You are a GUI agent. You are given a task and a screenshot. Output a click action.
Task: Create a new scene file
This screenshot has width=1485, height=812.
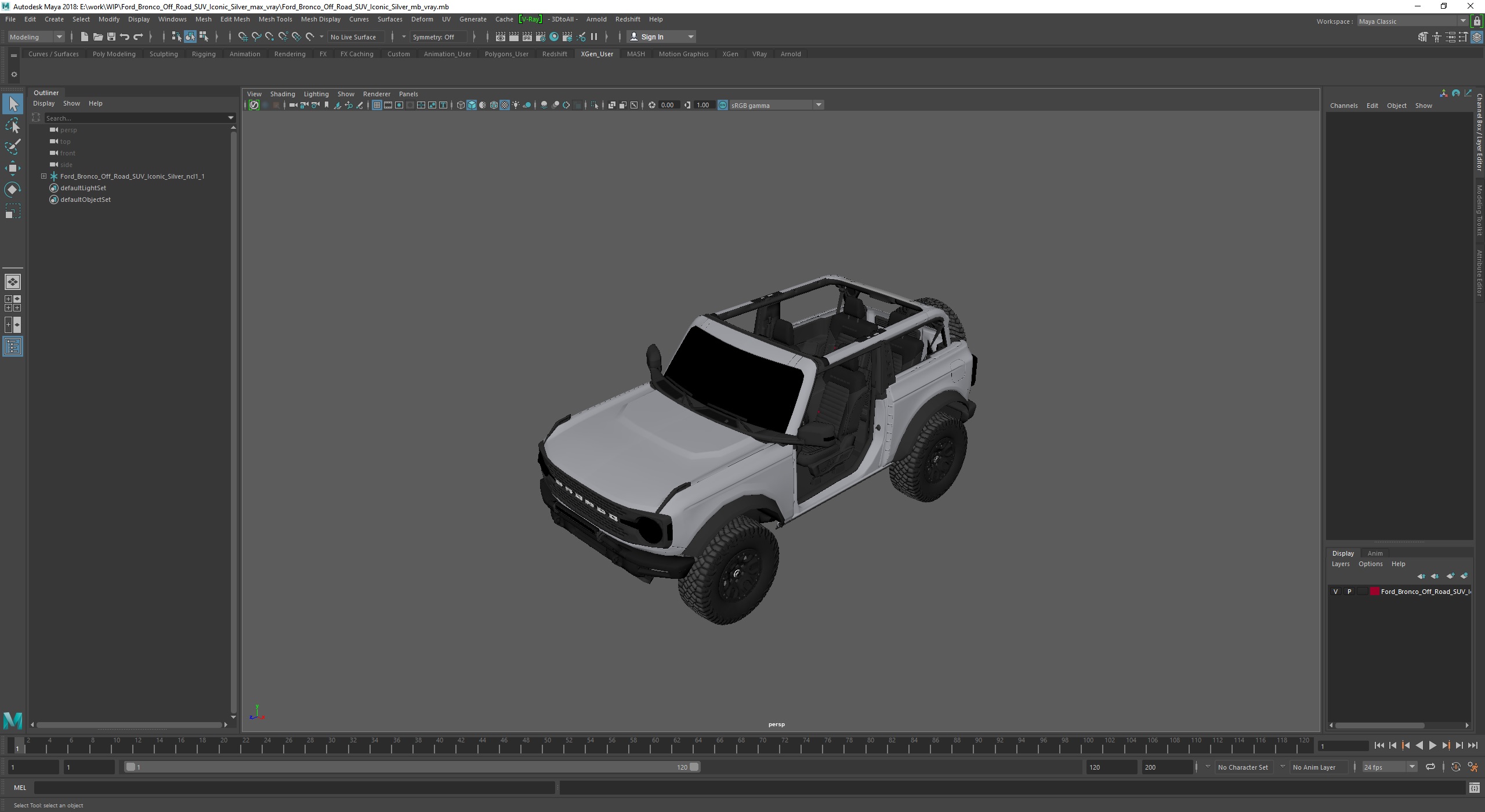[x=84, y=37]
